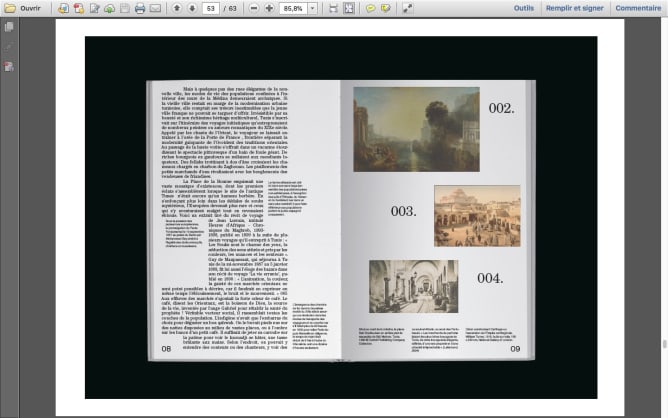Click the attachments paperclip sidebar icon
668x418 pixels.
pos(9,47)
